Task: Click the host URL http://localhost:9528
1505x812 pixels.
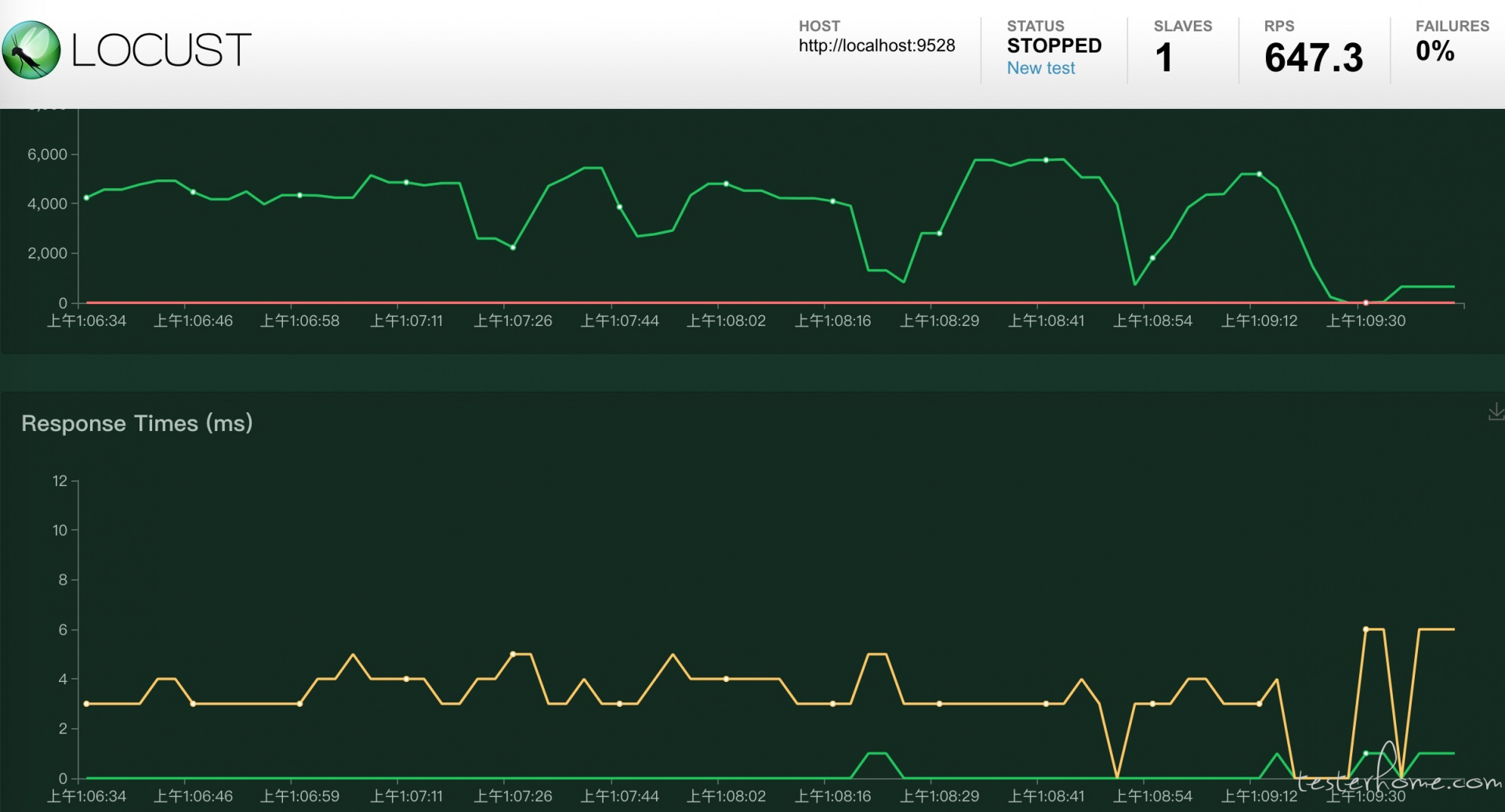Action: pyautogui.click(x=876, y=45)
